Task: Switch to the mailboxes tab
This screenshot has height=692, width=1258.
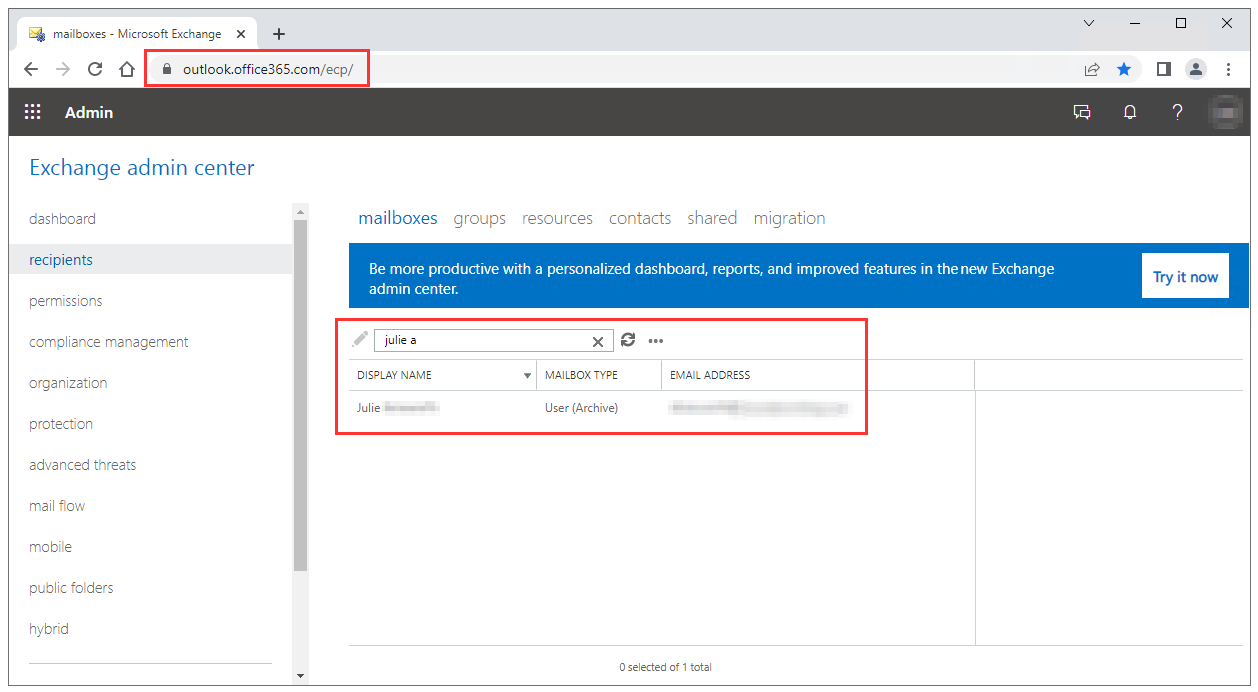Action: [x=398, y=218]
